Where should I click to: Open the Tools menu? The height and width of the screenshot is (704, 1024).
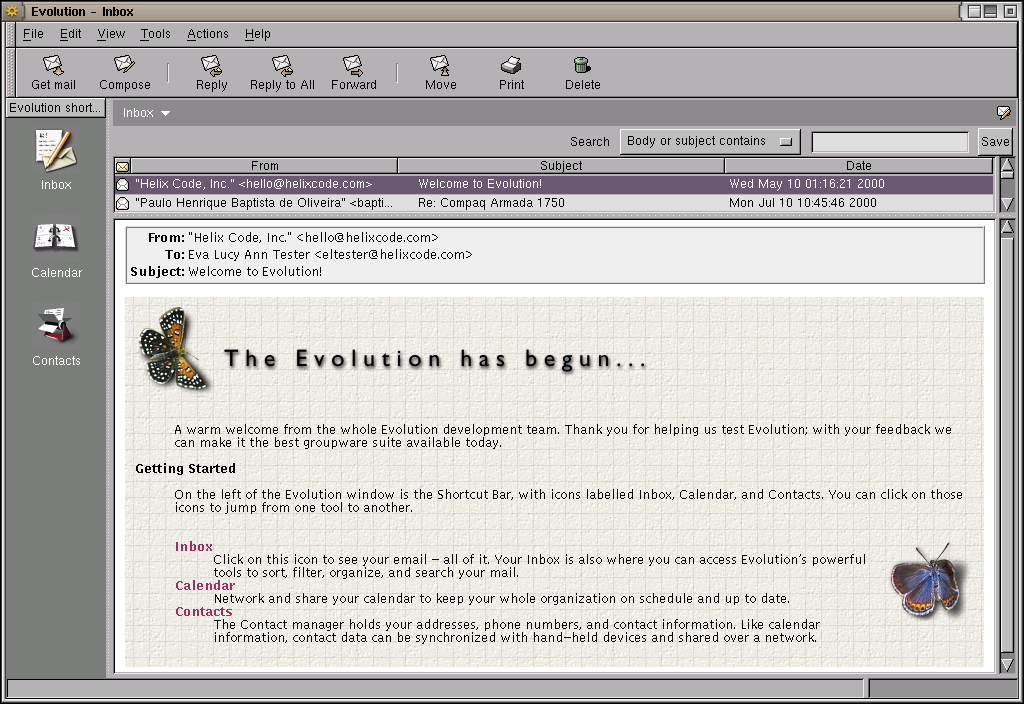pyautogui.click(x=155, y=33)
